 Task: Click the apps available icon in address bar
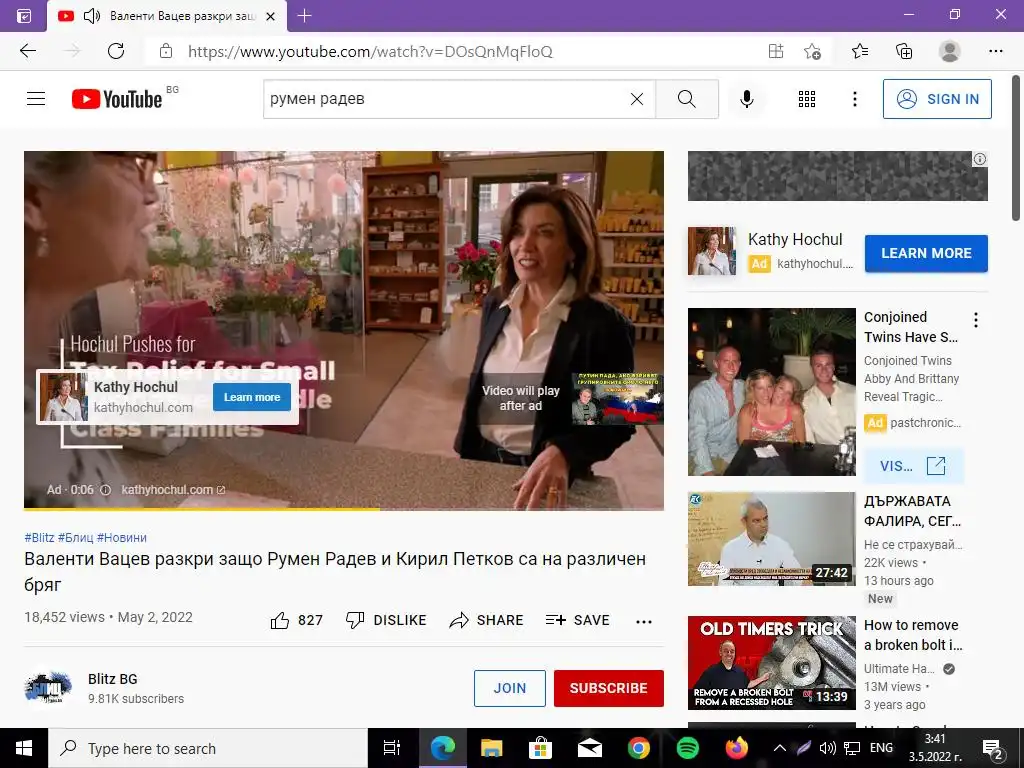pos(776,51)
